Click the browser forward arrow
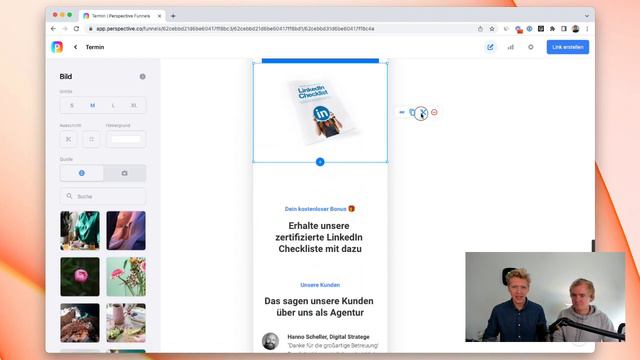Viewport: 640px width, 360px height. click(x=64, y=29)
